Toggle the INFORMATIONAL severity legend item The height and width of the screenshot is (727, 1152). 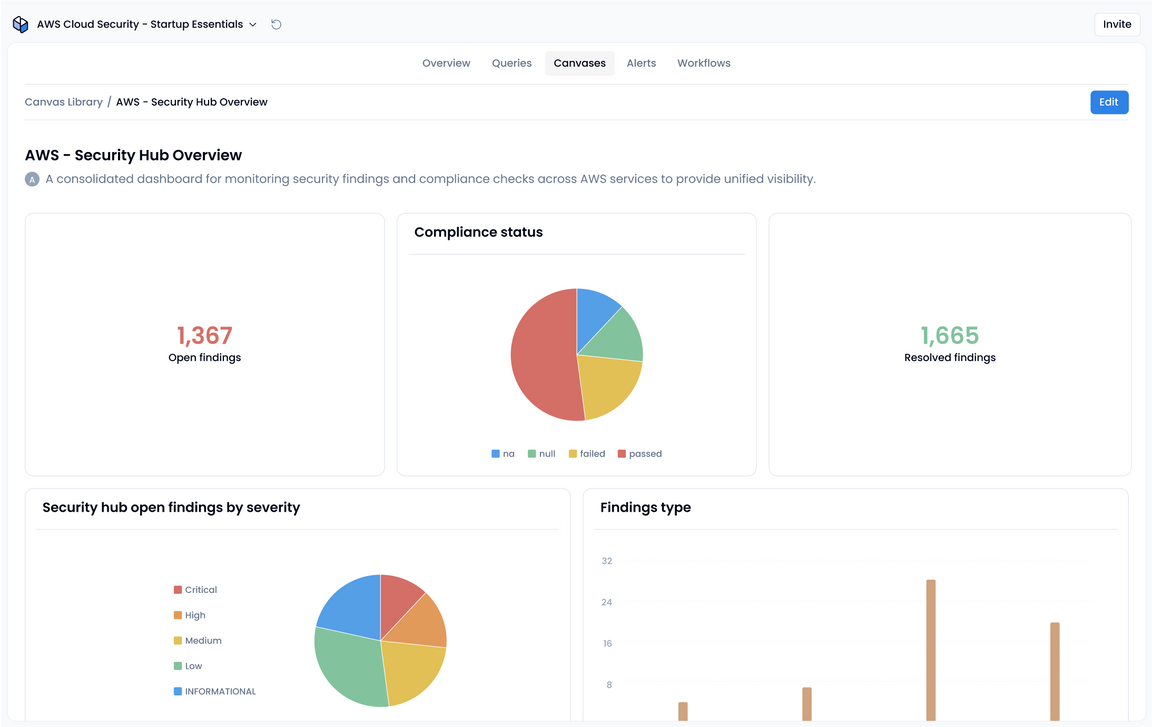(215, 691)
